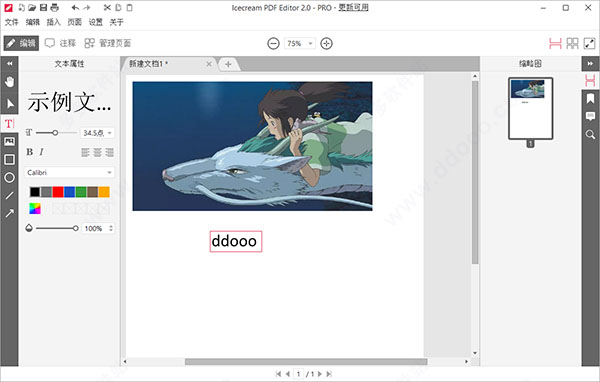Open the 插入 menu
Screen dimensions: 600x382
point(54,22)
